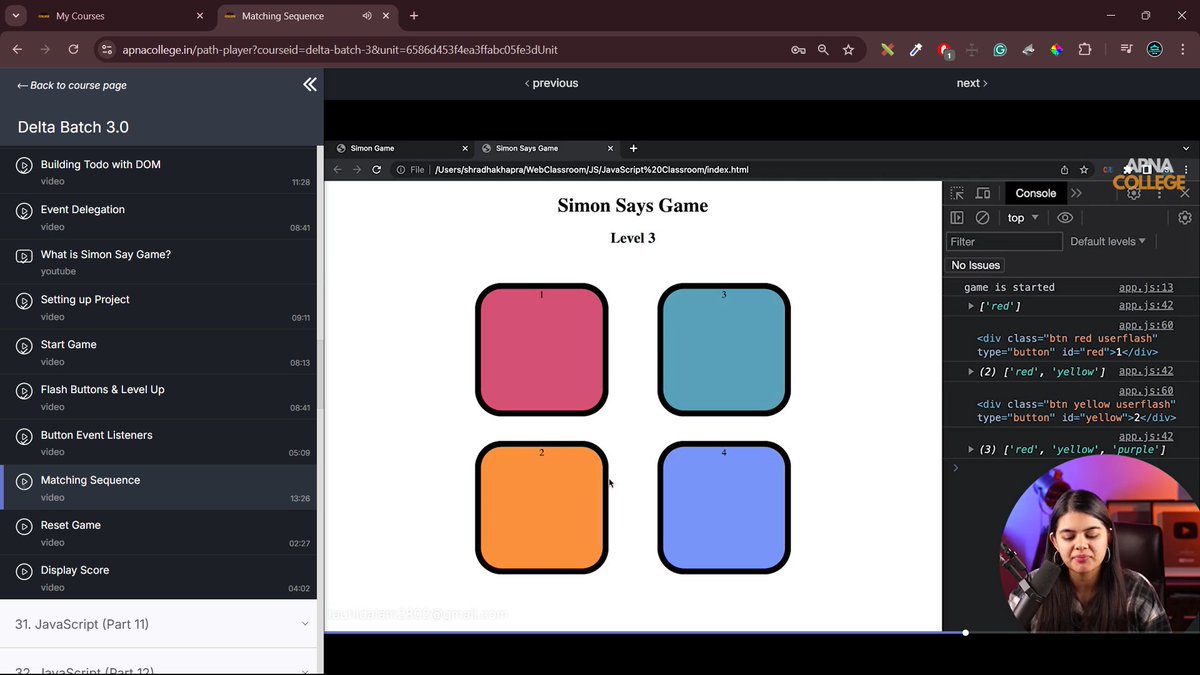Open the Display Score lesson
This screenshot has height=675, width=1200.
click(x=158, y=577)
